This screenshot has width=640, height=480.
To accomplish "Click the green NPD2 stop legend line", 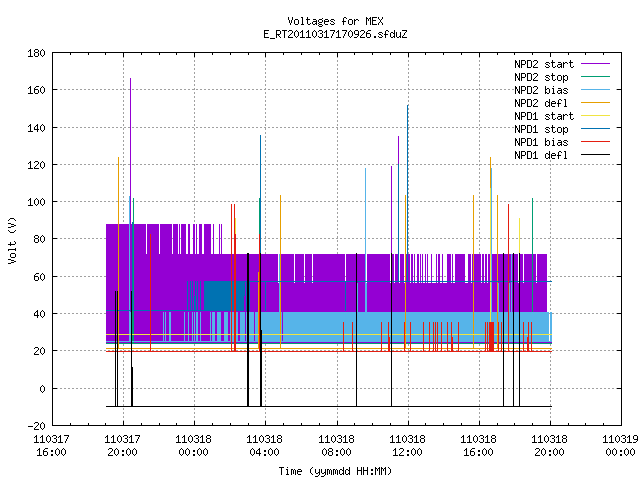I will pyautogui.click(x=595, y=76).
